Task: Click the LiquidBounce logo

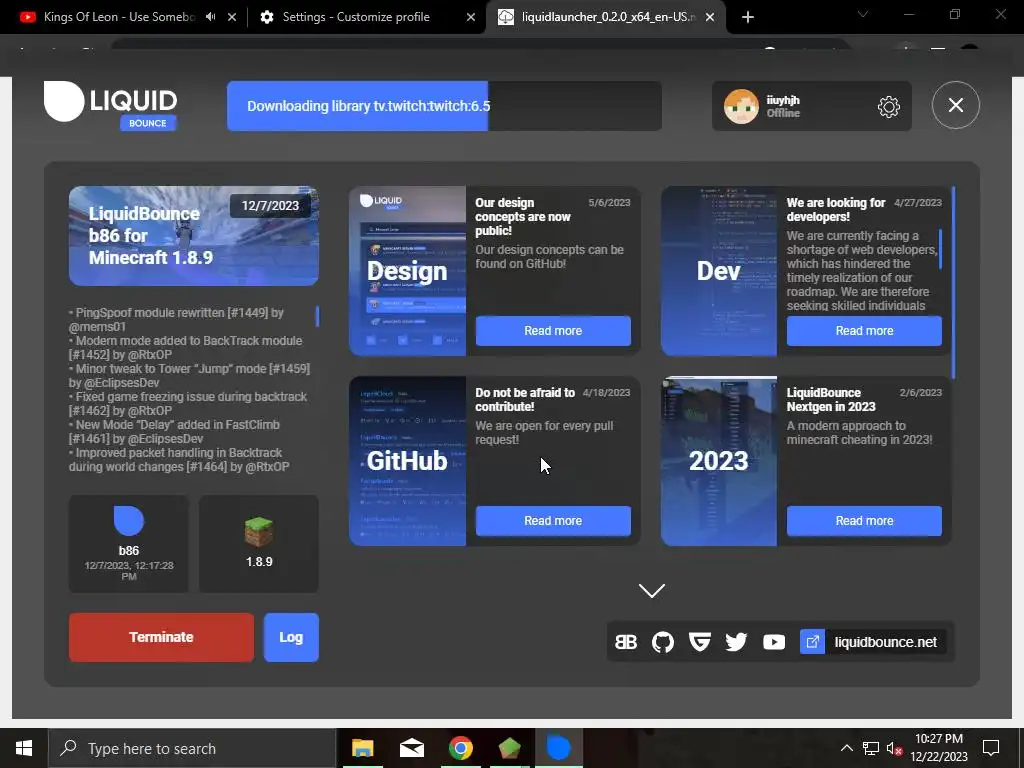Action: click(110, 105)
